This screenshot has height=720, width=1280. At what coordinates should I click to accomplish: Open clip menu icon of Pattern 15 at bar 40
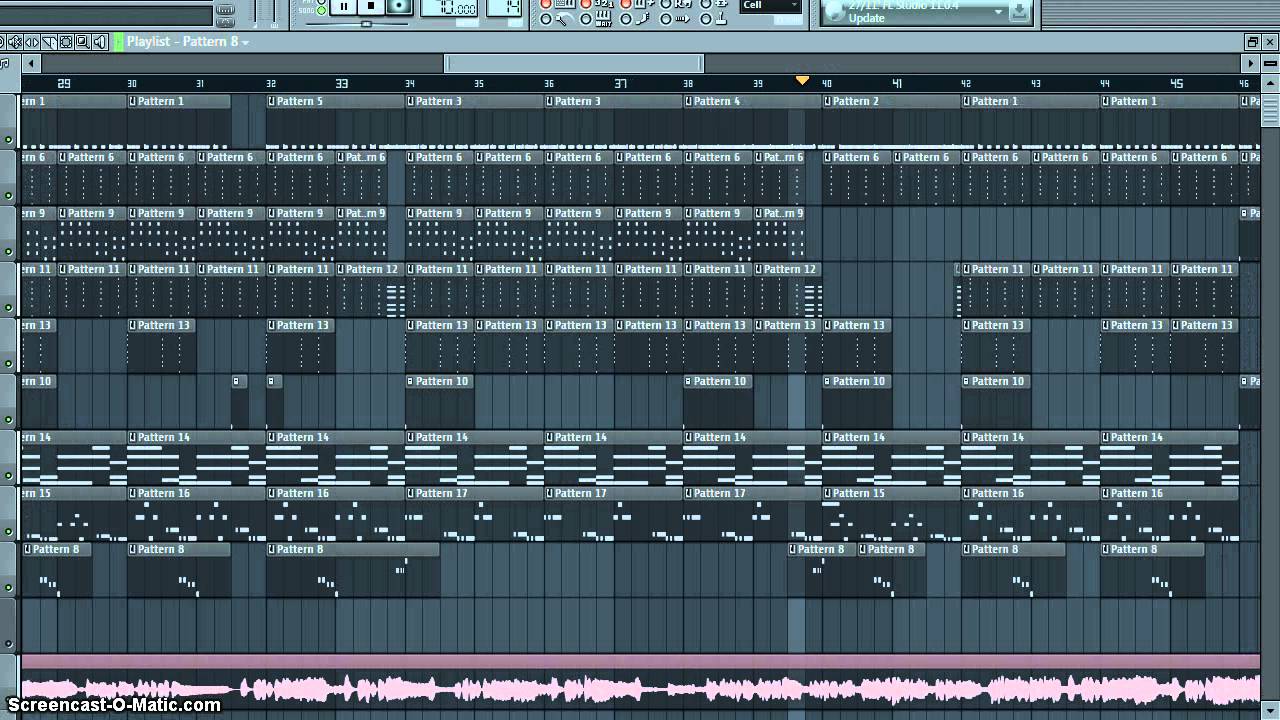point(828,493)
